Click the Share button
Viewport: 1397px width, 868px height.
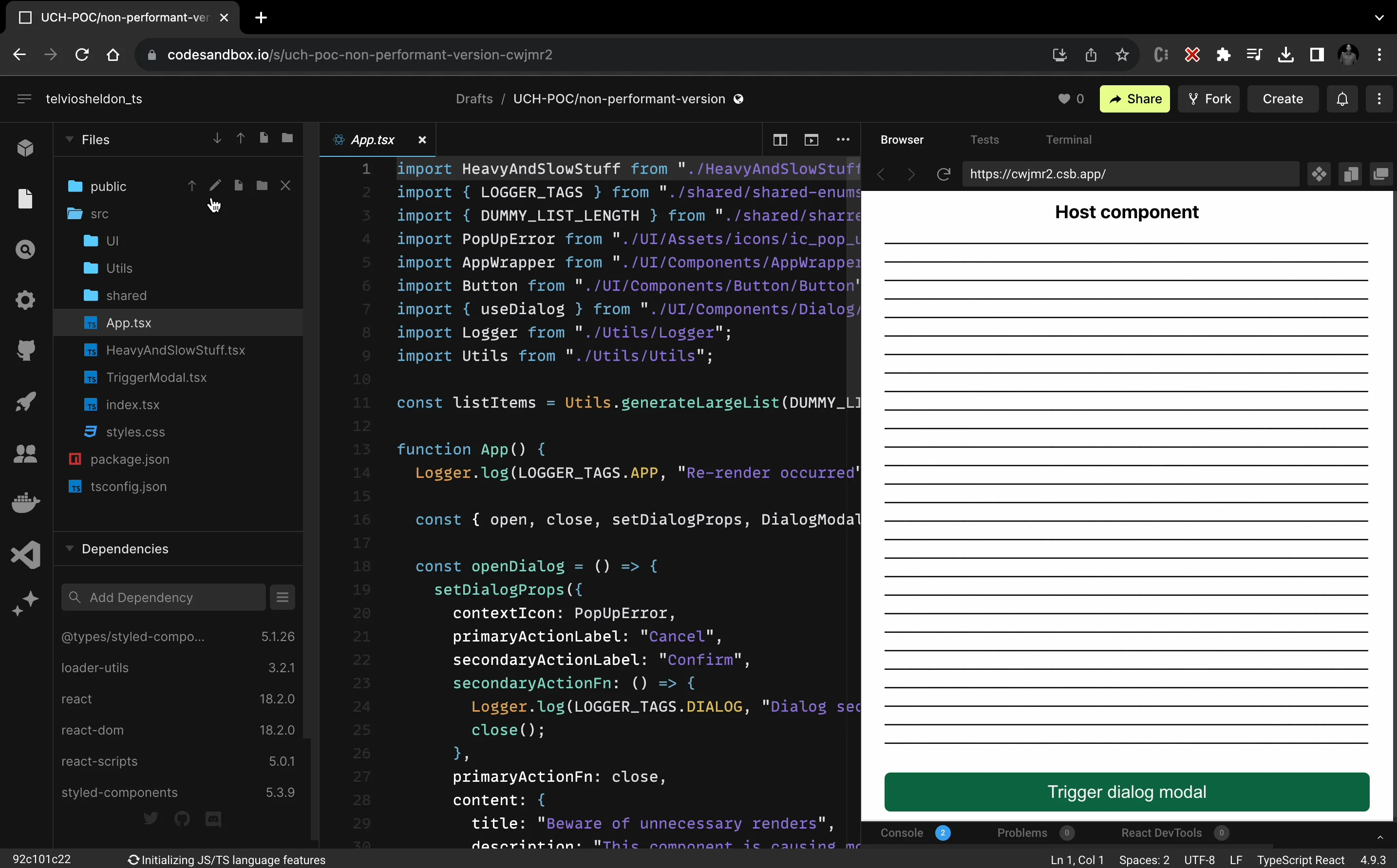pyautogui.click(x=1135, y=99)
